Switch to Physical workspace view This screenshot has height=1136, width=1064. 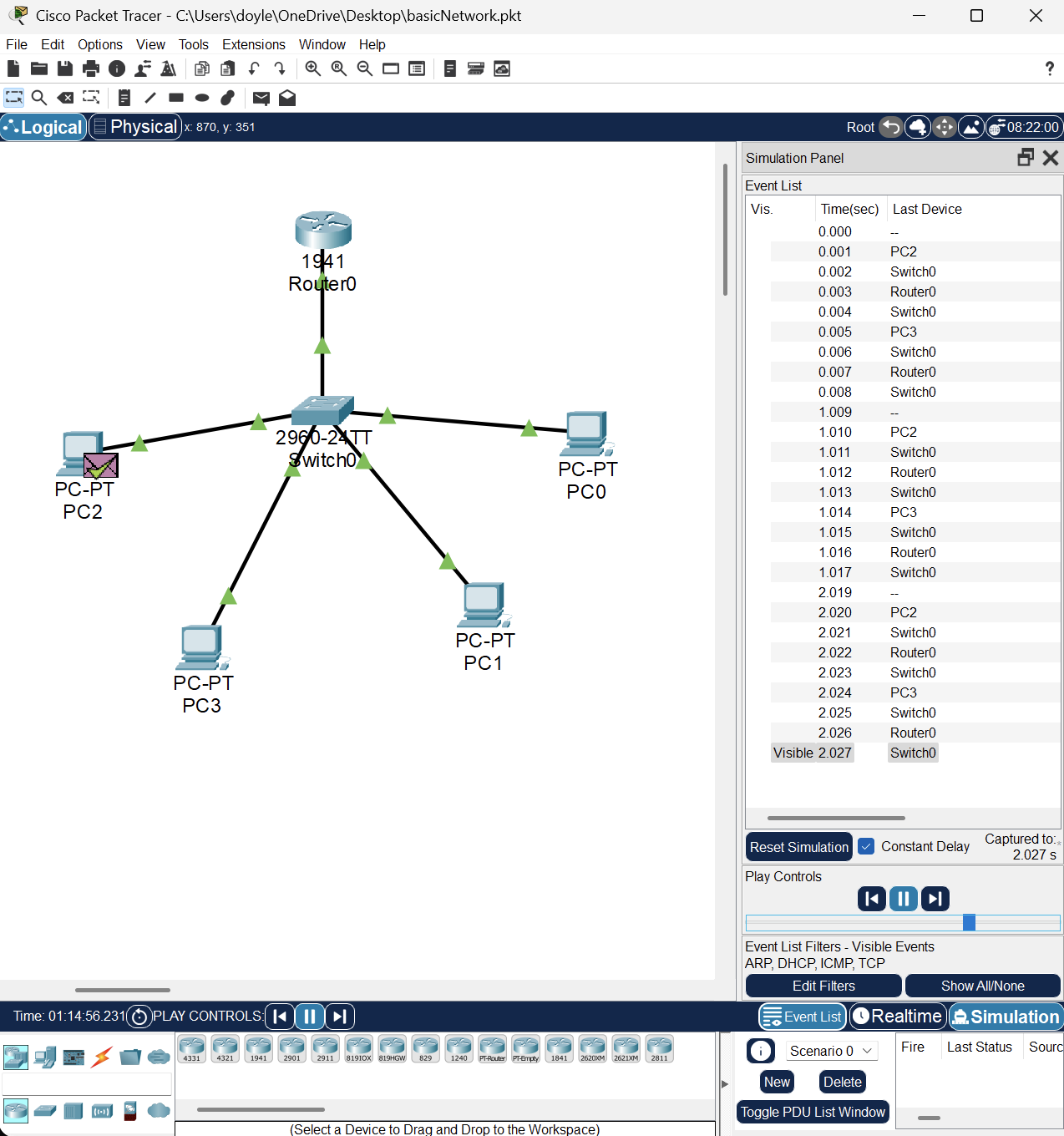click(x=135, y=127)
